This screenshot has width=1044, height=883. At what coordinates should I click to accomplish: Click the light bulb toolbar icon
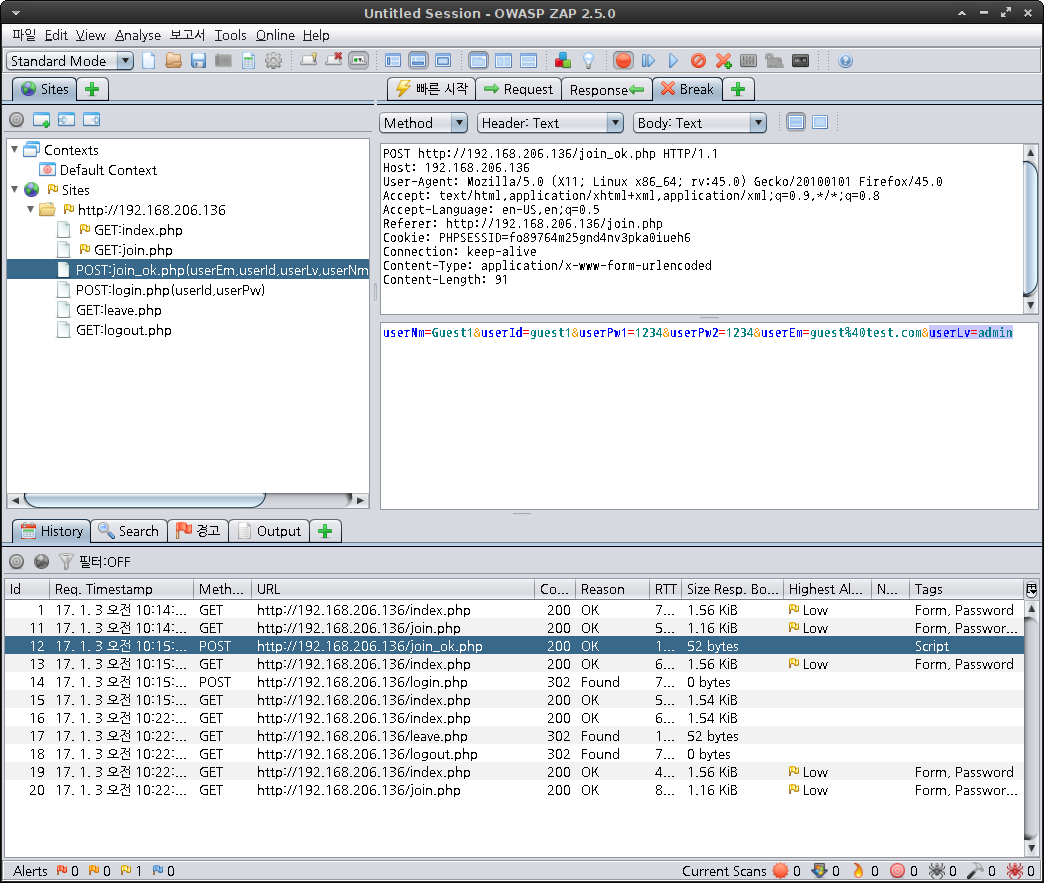[x=588, y=61]
